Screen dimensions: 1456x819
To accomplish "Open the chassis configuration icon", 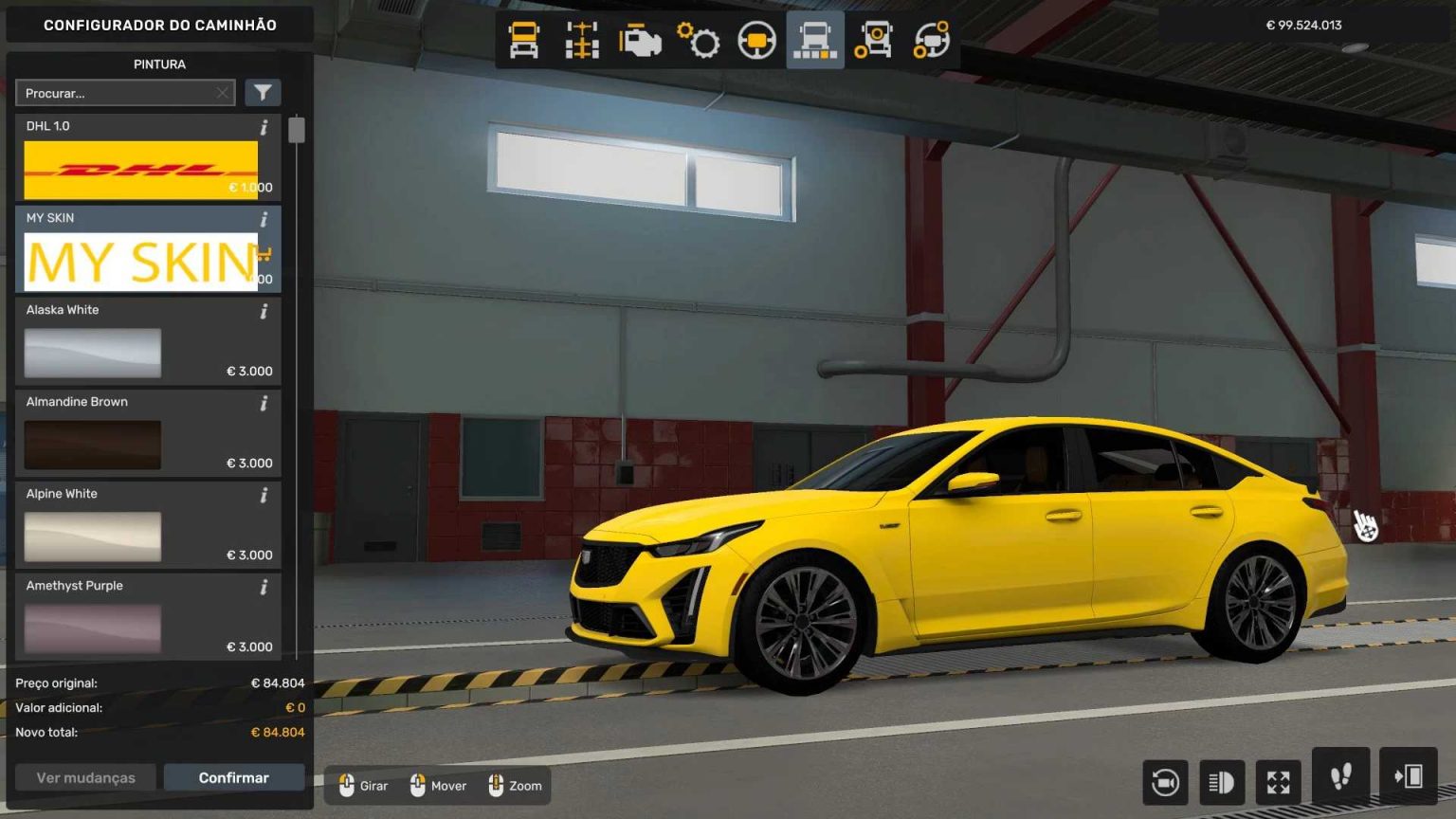I will tap(581, 40).
